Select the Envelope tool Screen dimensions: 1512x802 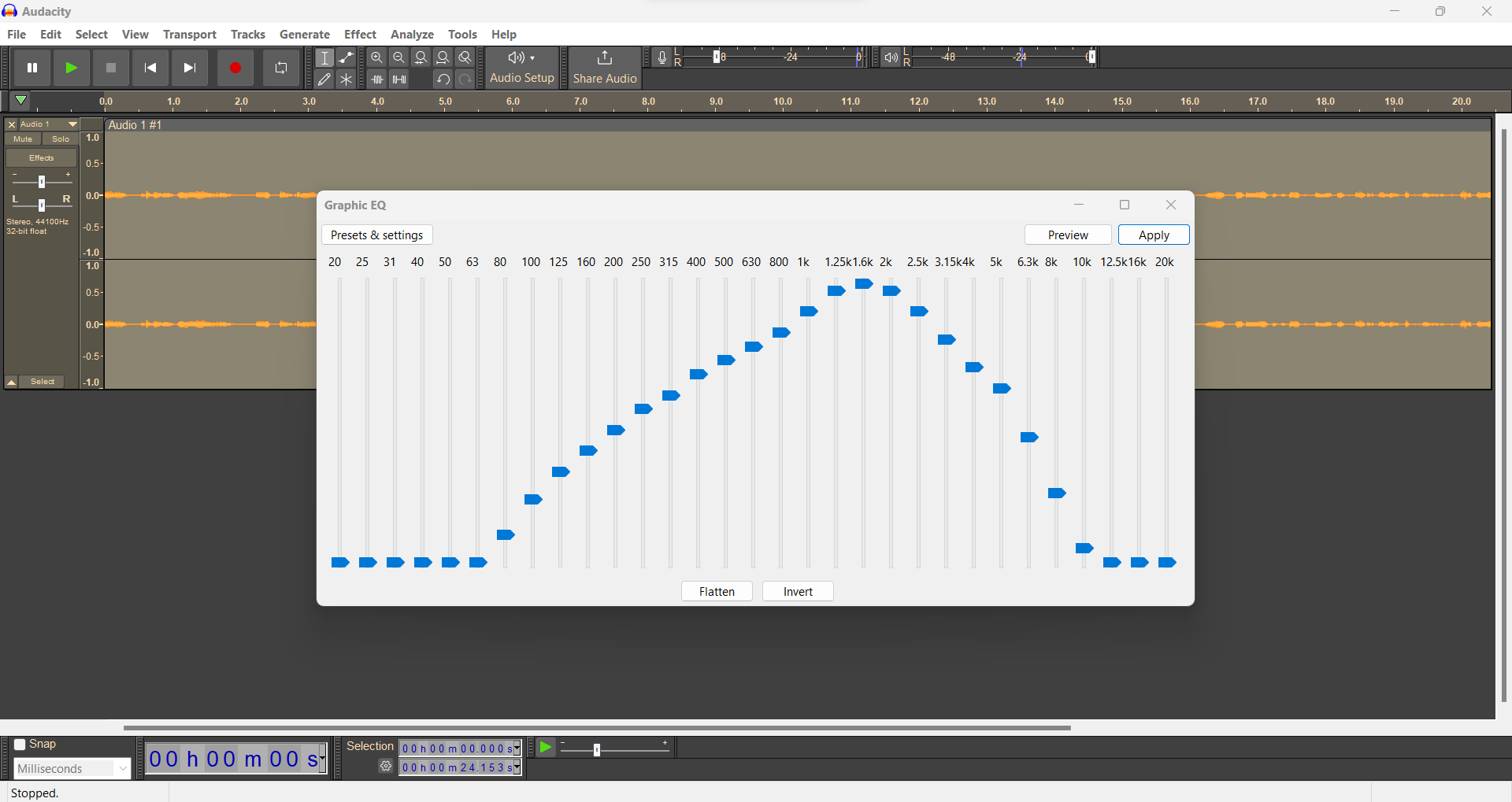(346, 57)
